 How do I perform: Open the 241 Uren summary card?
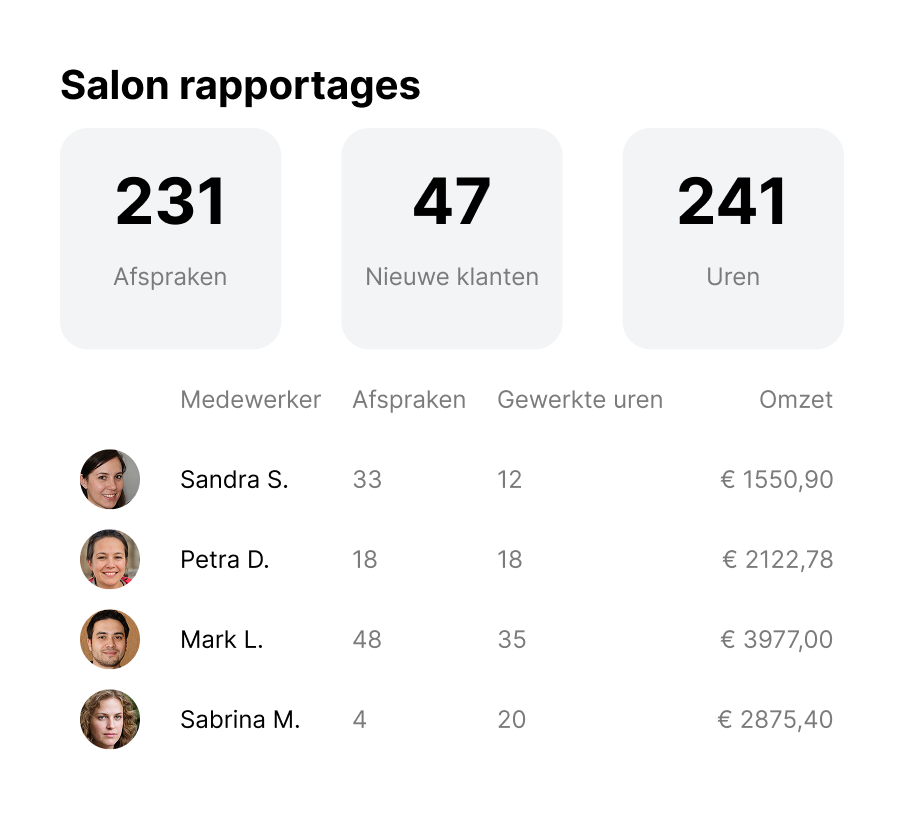click(x=733, y=238)
